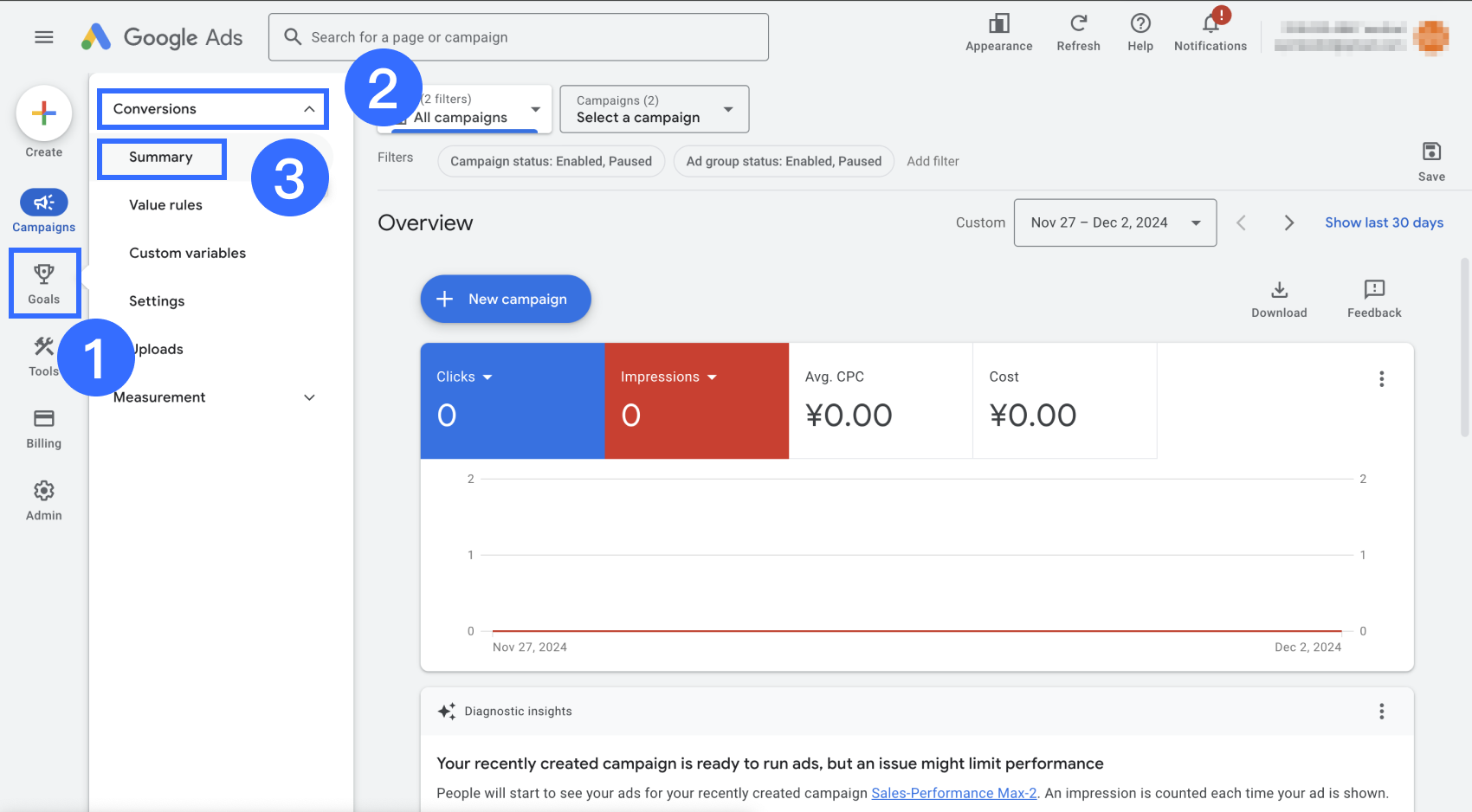
Task: Expand the Measurement section
Action: point(309,397)
